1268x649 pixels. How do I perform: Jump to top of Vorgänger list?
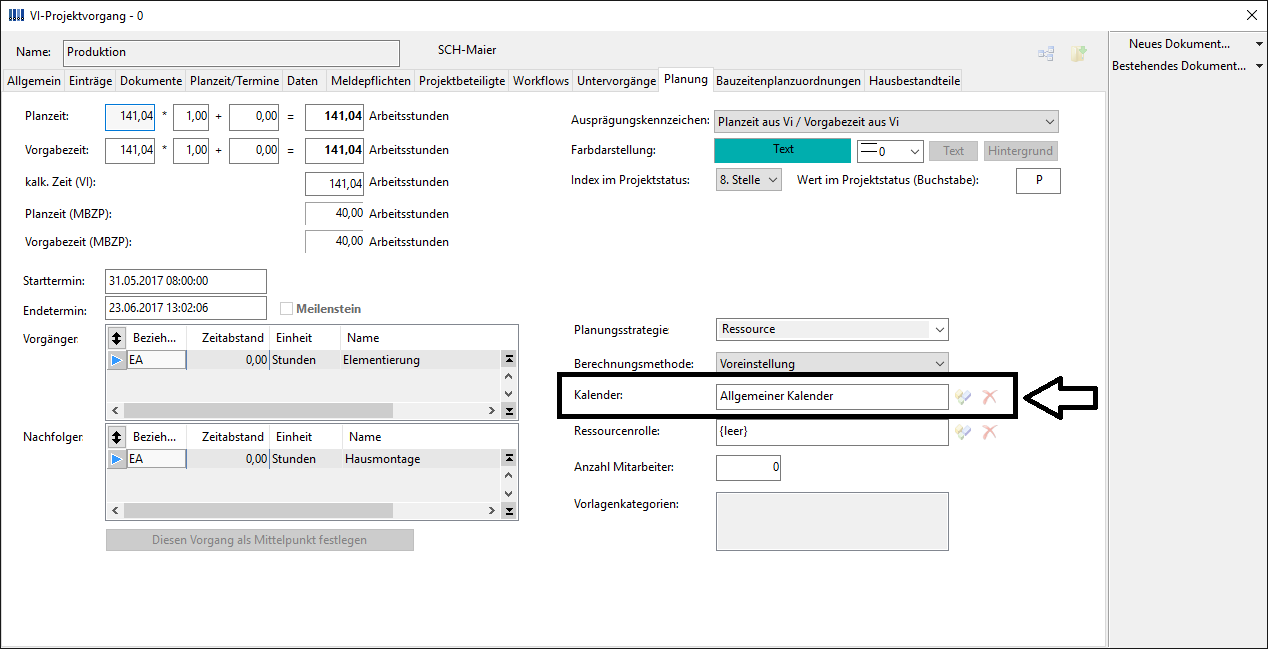[508, 359]
